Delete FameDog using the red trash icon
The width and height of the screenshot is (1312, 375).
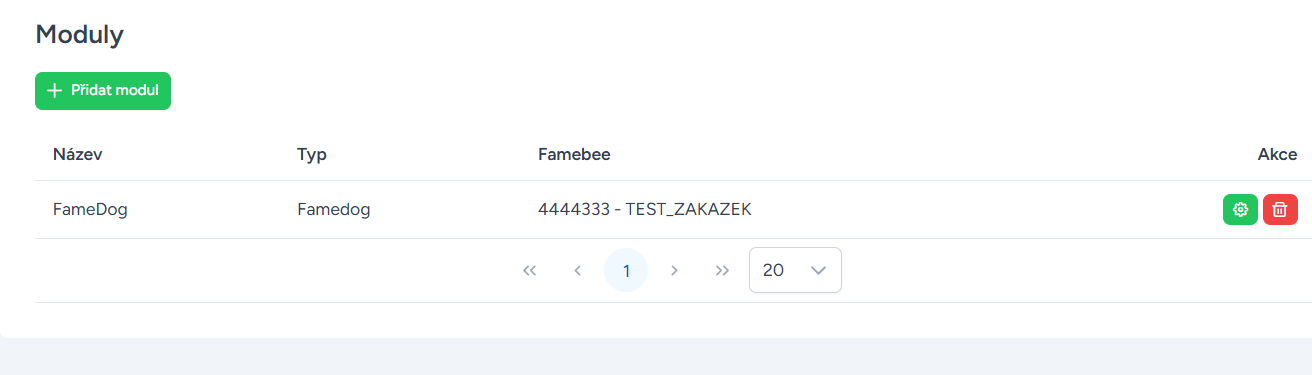[x=1280, y=209]
